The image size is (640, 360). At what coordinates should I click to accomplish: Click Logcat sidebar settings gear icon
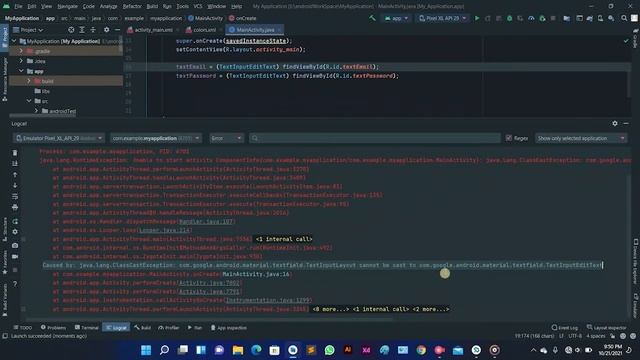[15, 232]
